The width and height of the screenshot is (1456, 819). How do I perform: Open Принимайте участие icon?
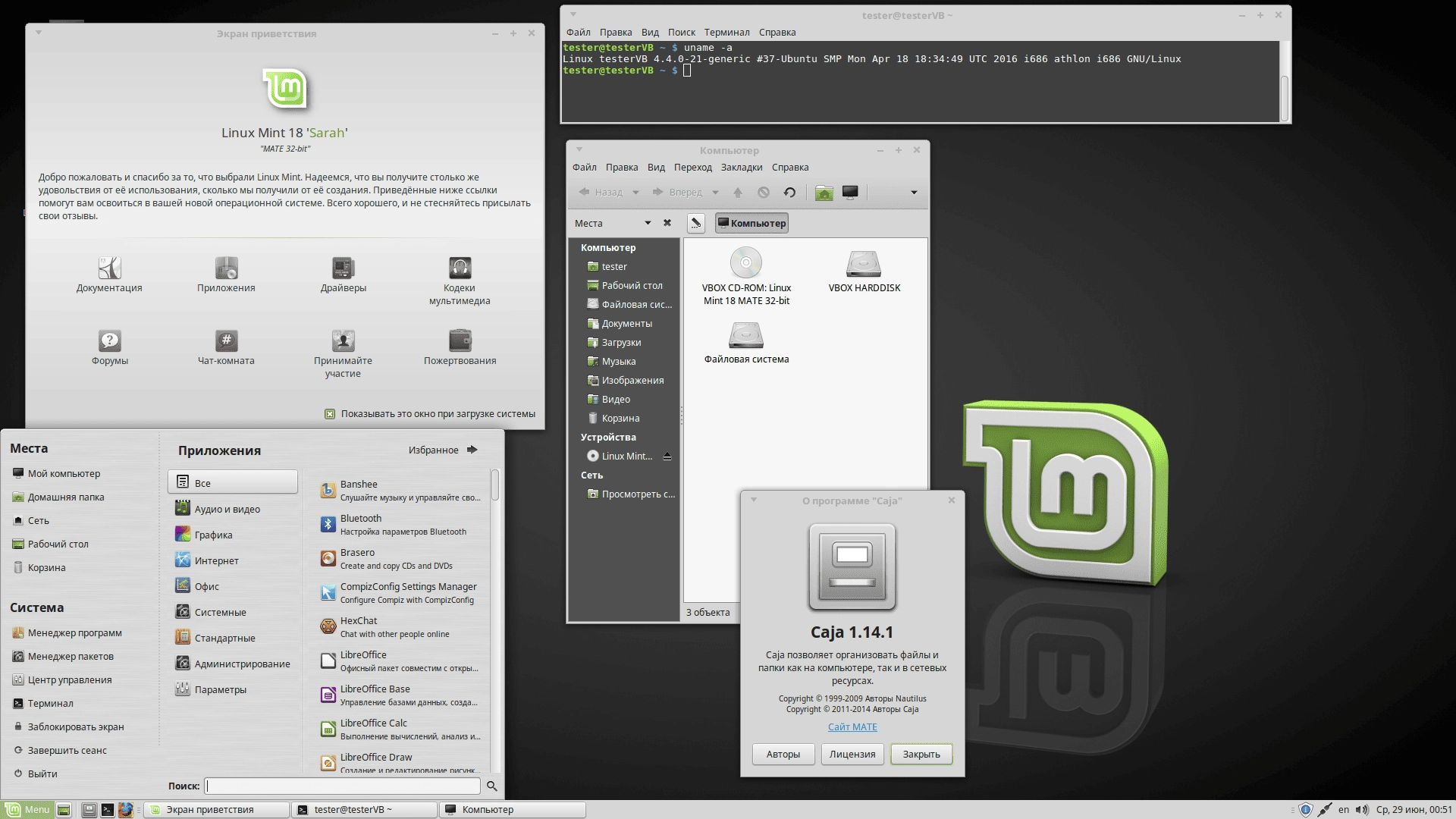[x=343, y=340]
